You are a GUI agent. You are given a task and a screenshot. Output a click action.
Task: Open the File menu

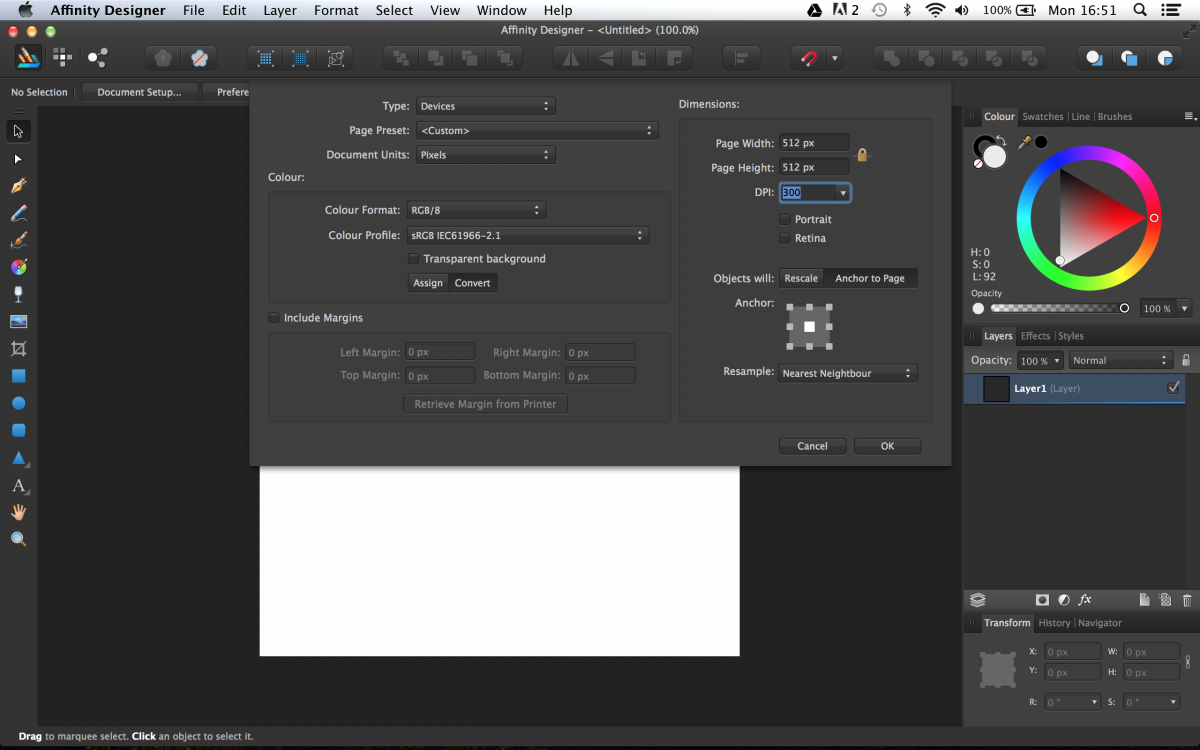coord(194,10)
